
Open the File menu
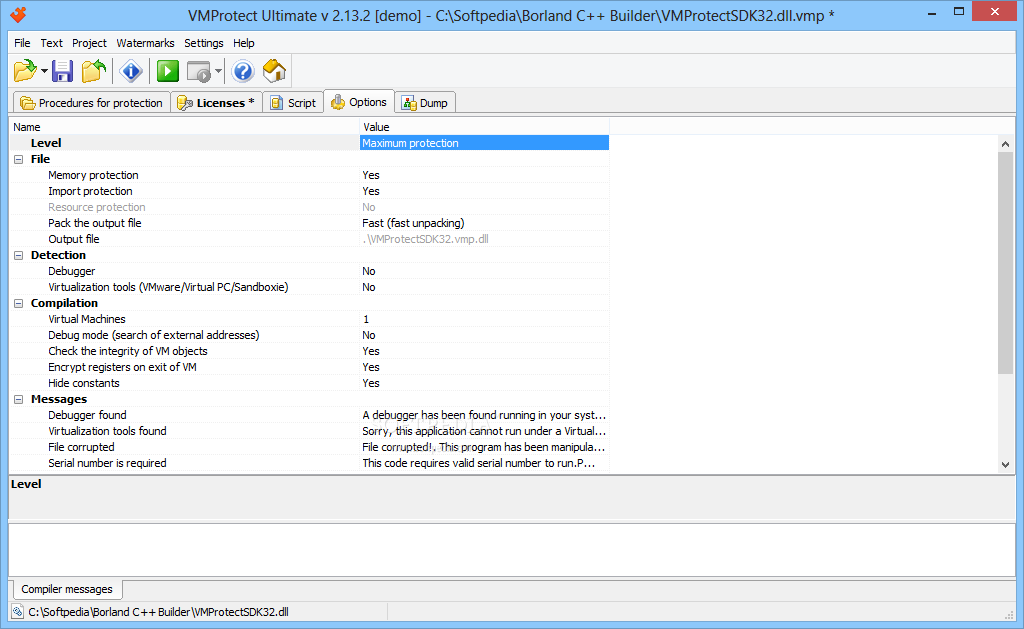click(22, 43)
